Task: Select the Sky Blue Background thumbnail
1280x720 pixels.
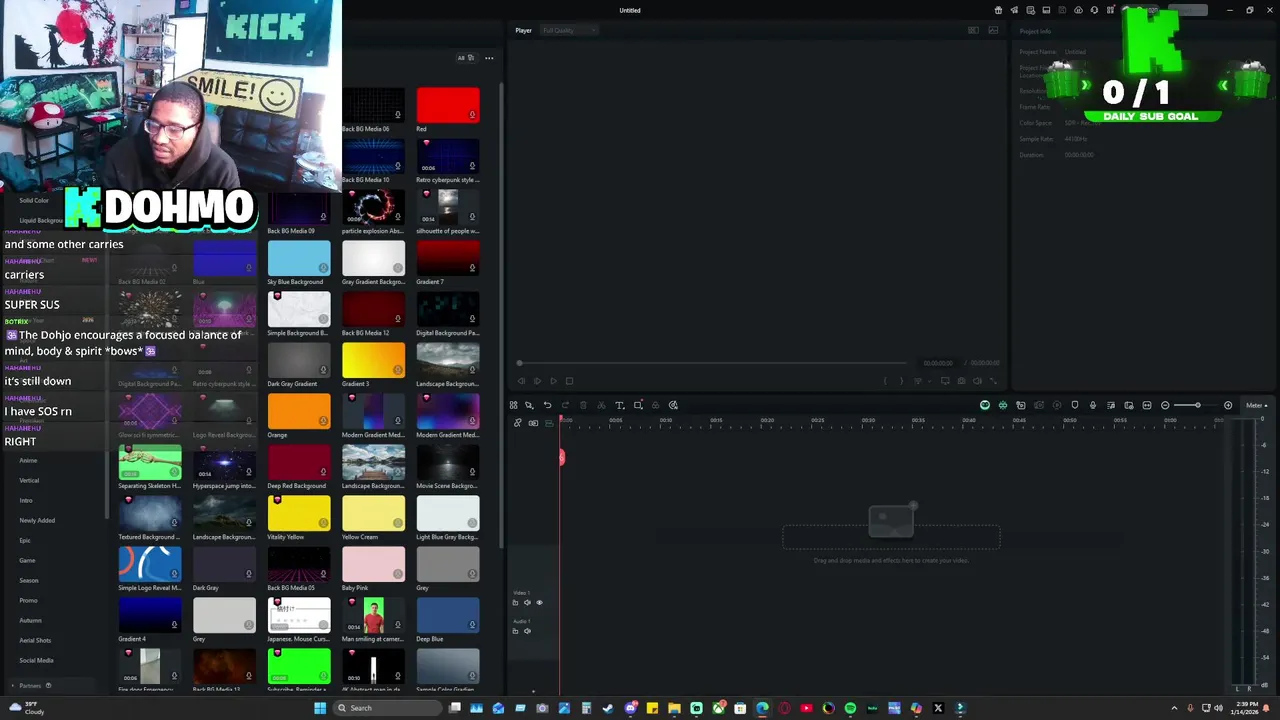Action: pos(298,258)
